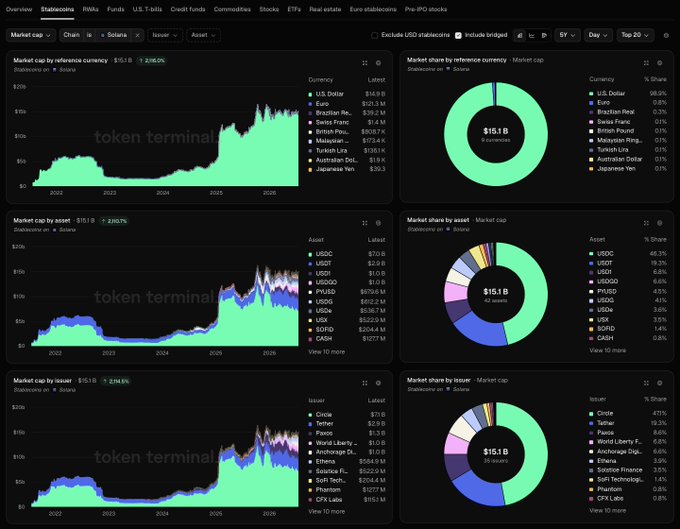Select CASH row in market cap by asset legend
This screenshot has height=529, width=680.
point(347,339)
